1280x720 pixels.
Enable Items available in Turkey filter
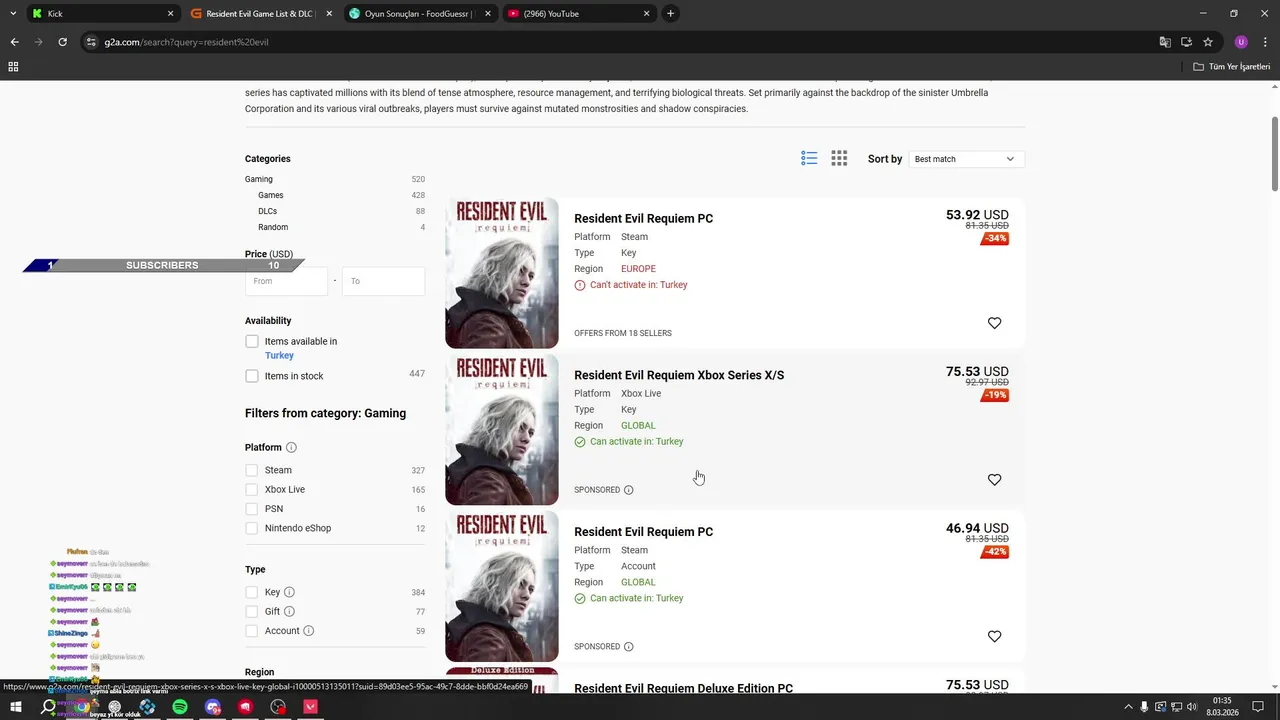(x=252, y=342)
